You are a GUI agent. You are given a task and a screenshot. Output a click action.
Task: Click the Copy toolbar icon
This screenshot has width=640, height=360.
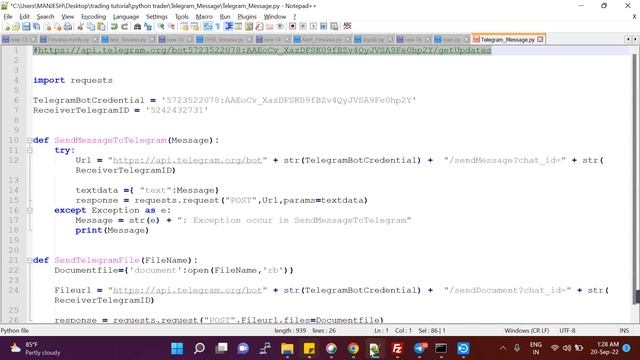[91, 27]
